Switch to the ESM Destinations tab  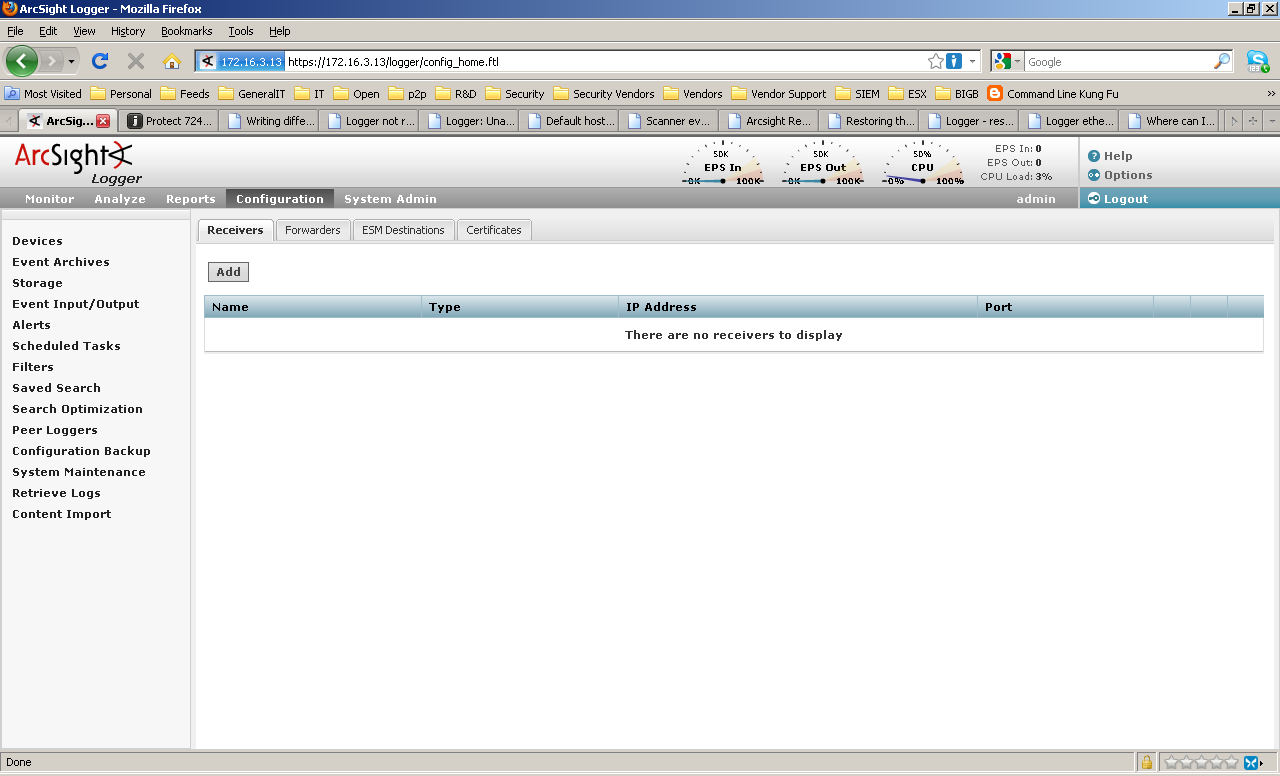pyautogui.click(x=403, y=230)
